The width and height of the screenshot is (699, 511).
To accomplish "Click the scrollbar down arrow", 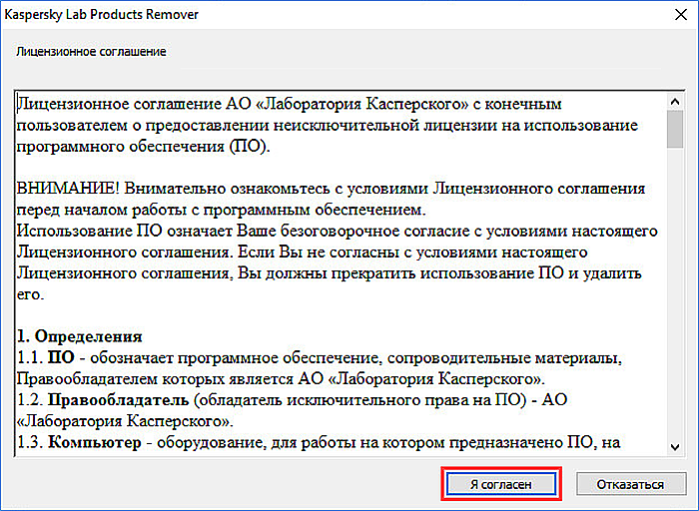I will pyautogui.click(x=675, y=447).
